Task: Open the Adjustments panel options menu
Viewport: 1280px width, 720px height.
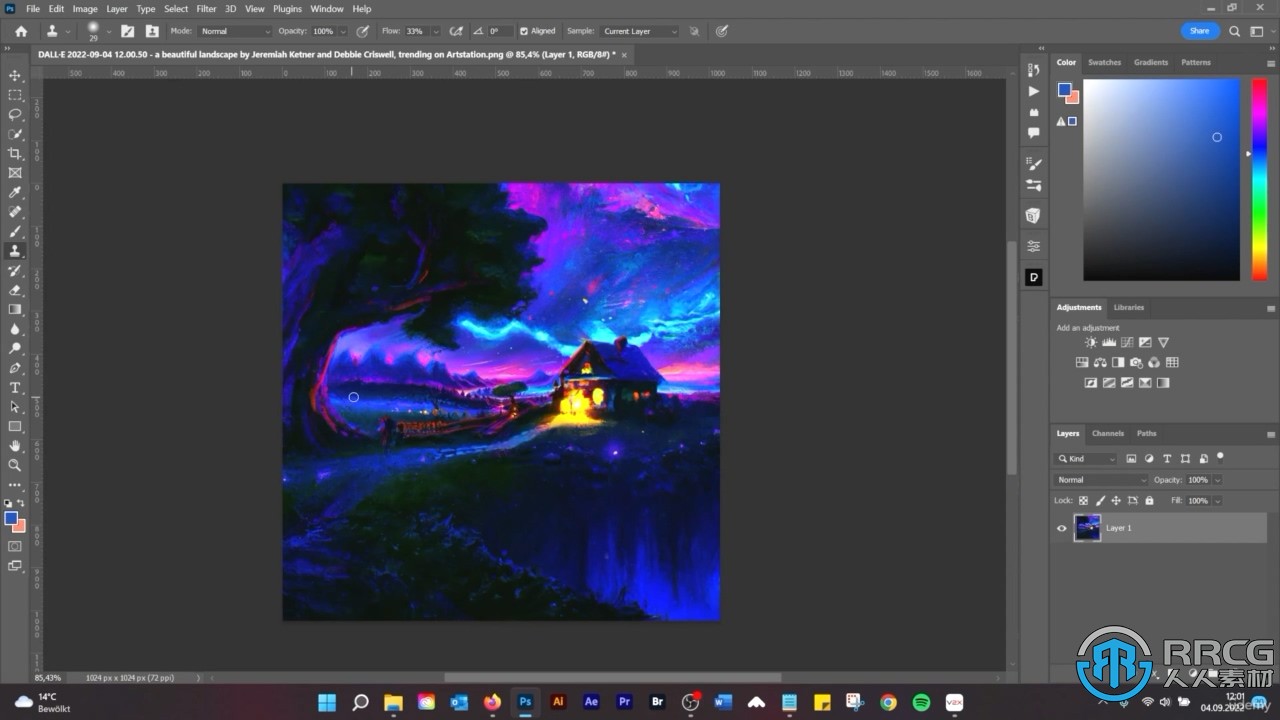Action: [x=1270, y=308]
